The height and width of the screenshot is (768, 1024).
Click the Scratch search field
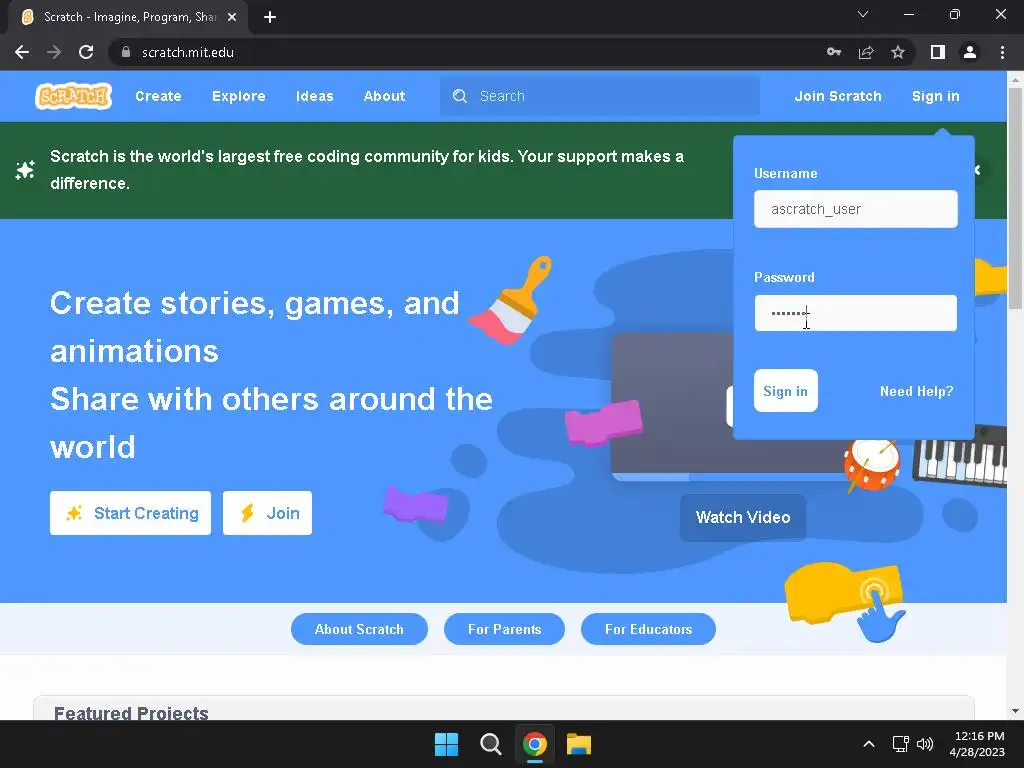point(600,96)
